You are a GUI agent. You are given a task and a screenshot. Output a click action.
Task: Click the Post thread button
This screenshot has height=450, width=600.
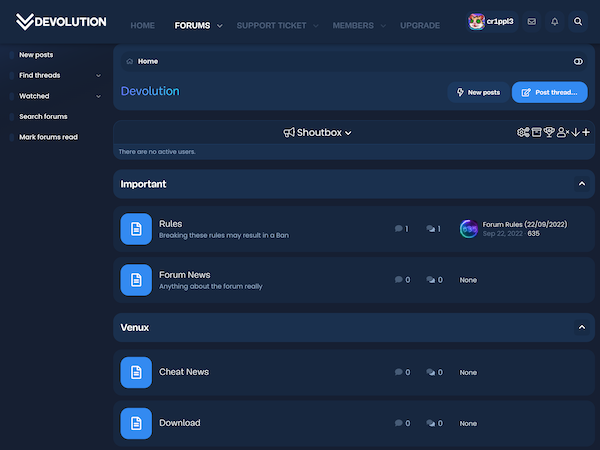[549, 92]
